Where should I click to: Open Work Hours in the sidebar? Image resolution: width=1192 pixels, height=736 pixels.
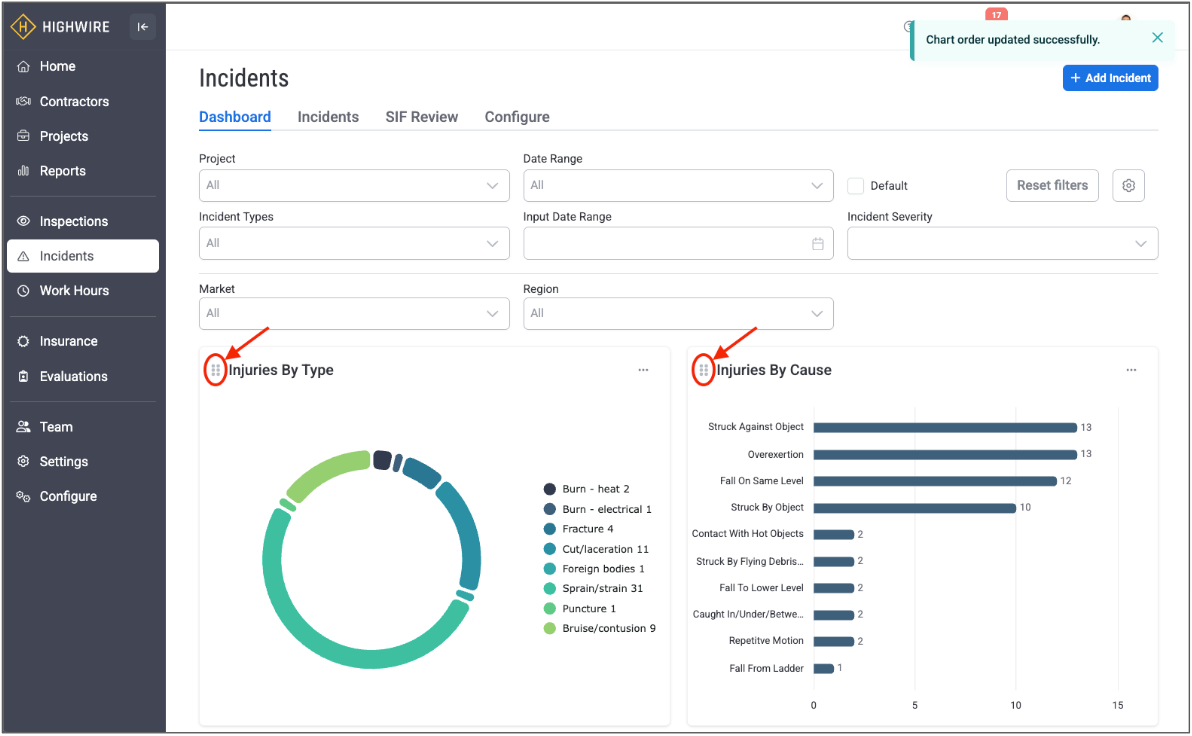pos(74,291)
